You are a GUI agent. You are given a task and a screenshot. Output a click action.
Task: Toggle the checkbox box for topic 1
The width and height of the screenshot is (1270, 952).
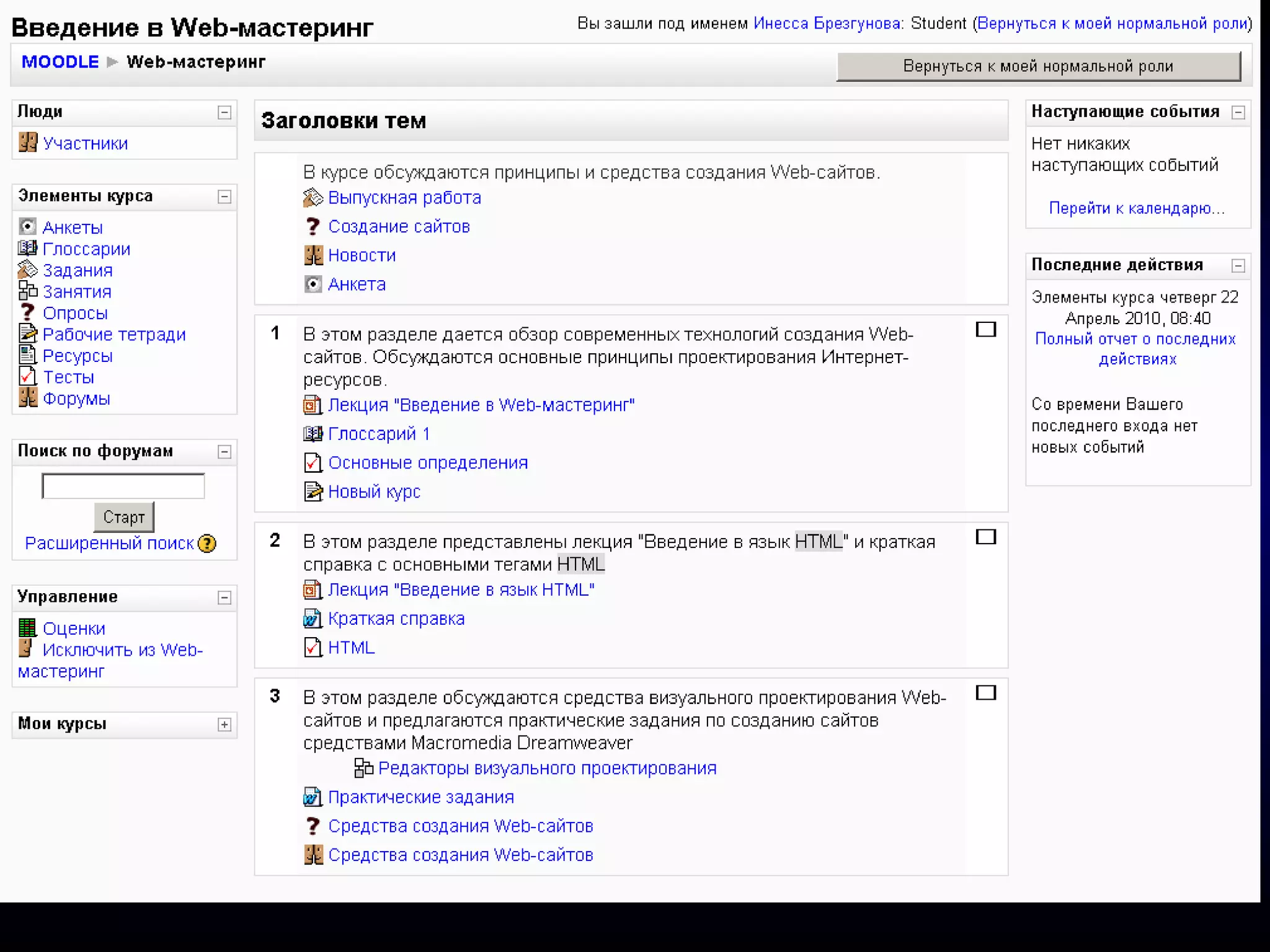coord(985,329)
